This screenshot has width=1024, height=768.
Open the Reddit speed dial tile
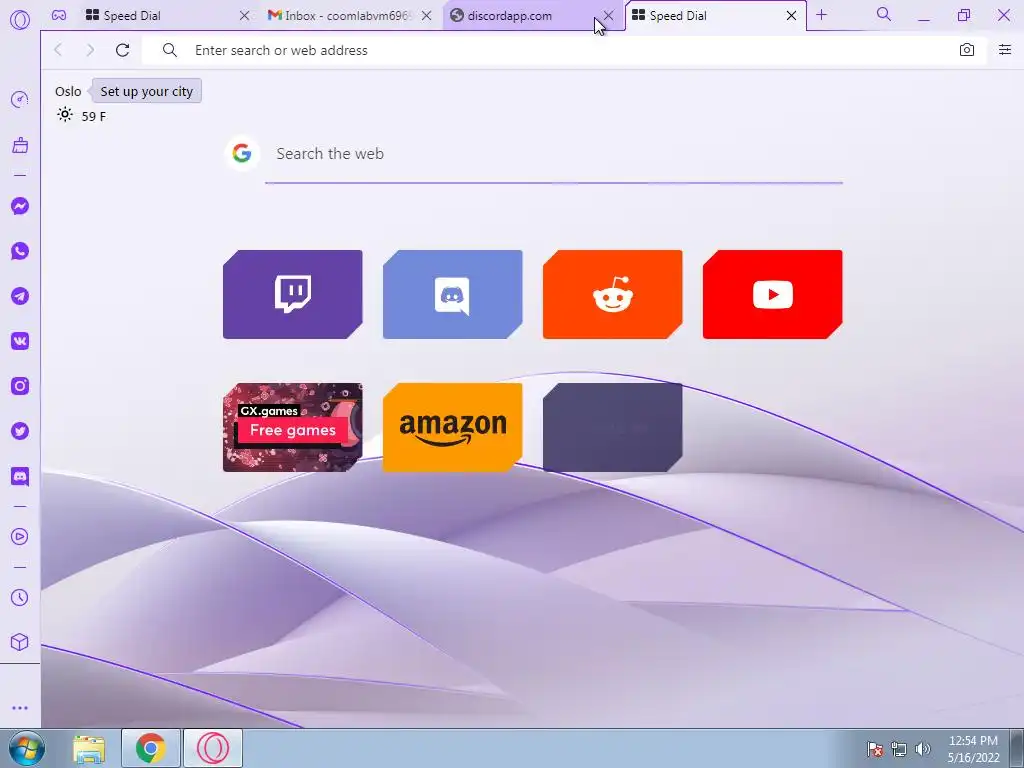click(613, 295)
